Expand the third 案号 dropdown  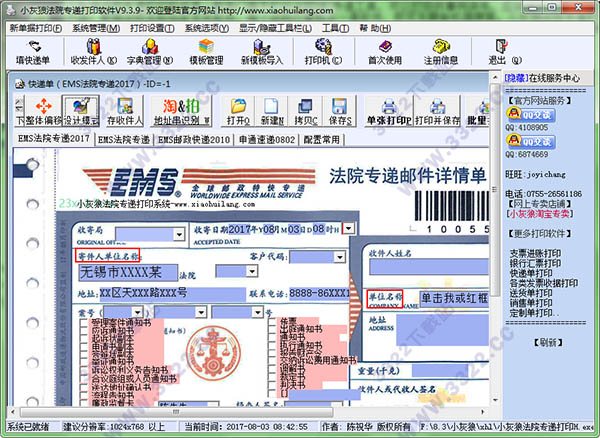(258, 312)
